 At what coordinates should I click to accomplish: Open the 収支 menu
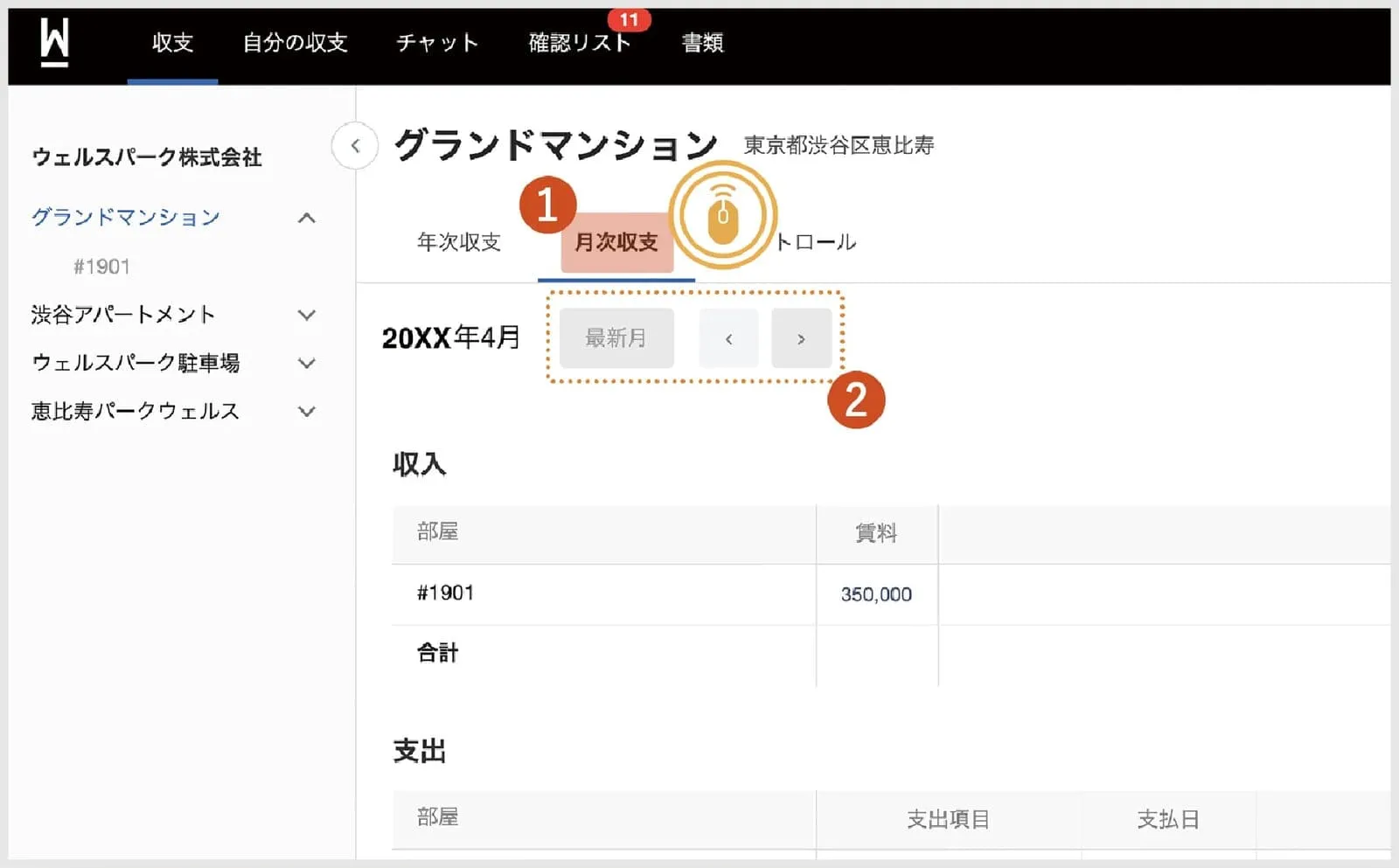pyautogui.click(x=172, y=42)
